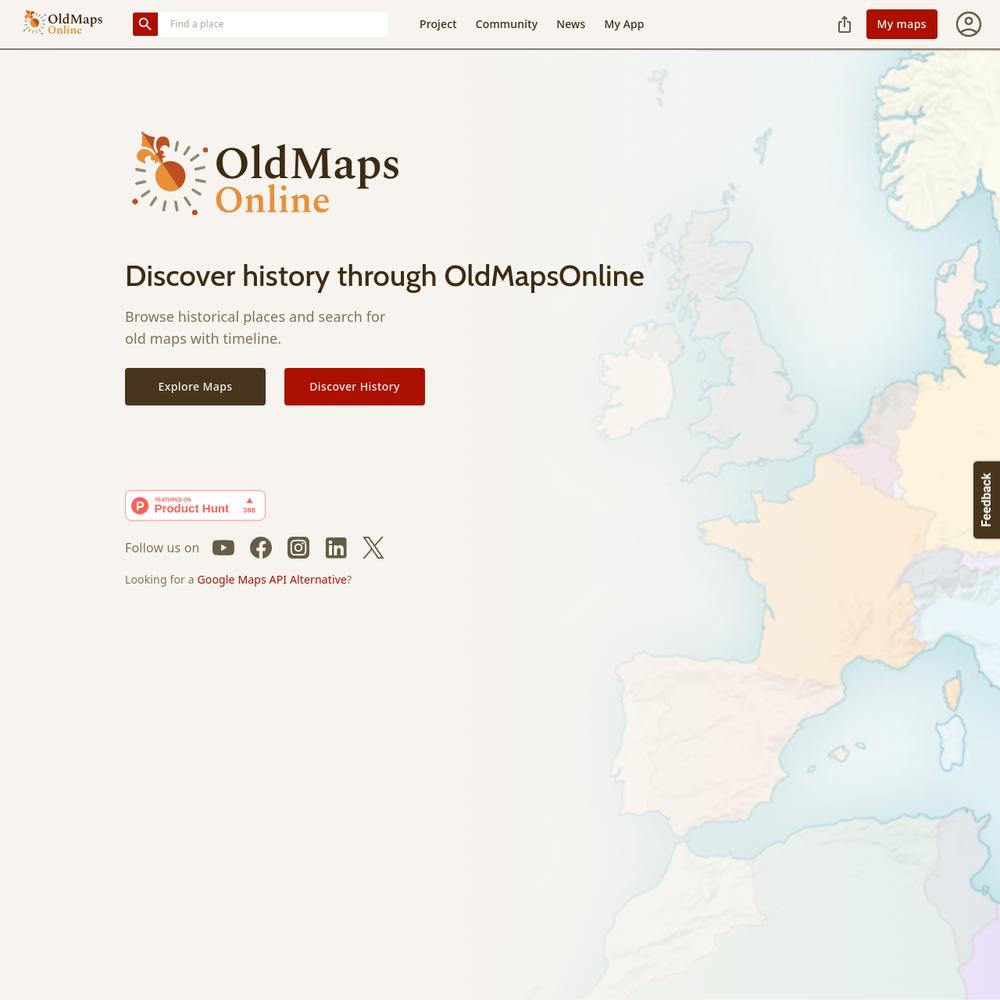Click the red search magnifier icon
Screen dimensions: 1000x1000
click(x=145, y=24)
